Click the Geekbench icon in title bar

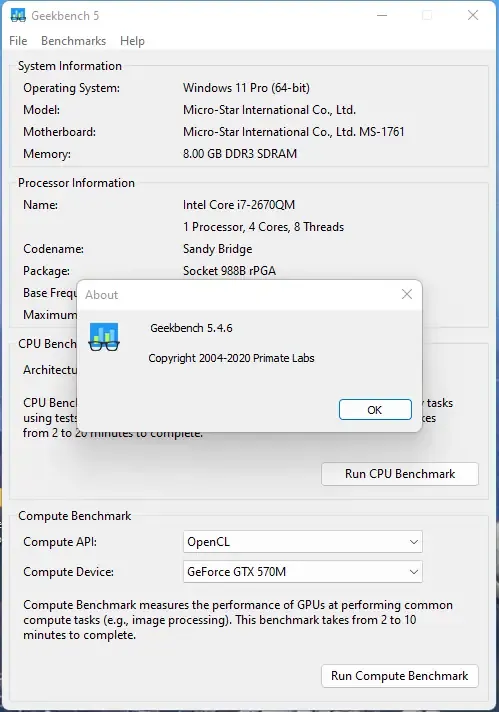tap(18, 15)
